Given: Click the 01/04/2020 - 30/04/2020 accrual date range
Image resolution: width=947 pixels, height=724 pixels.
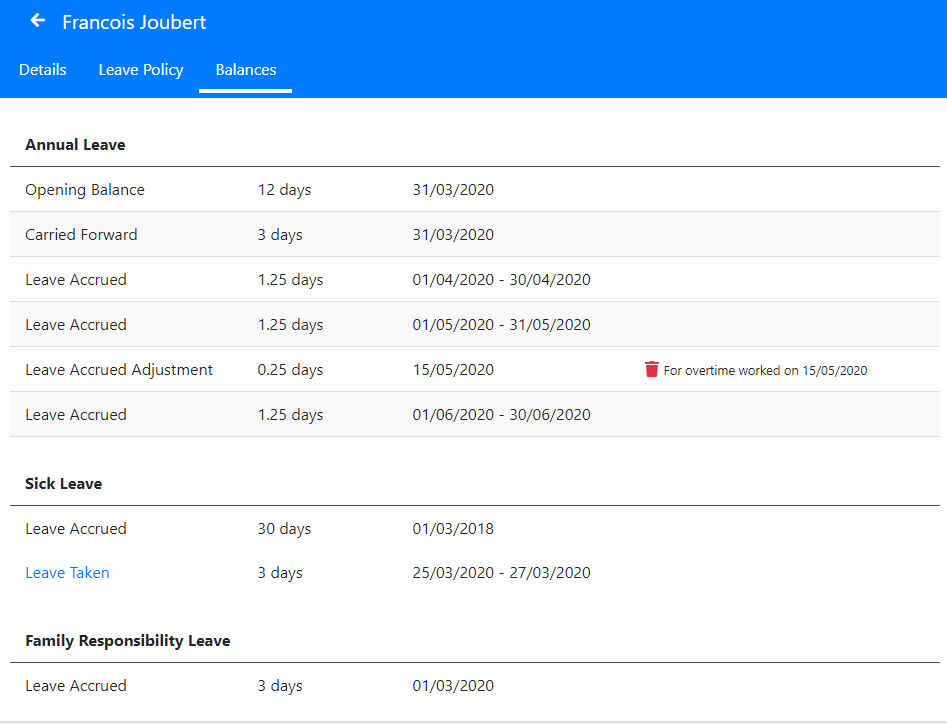Looking at the screenshot, I should (x=501, y=280).
